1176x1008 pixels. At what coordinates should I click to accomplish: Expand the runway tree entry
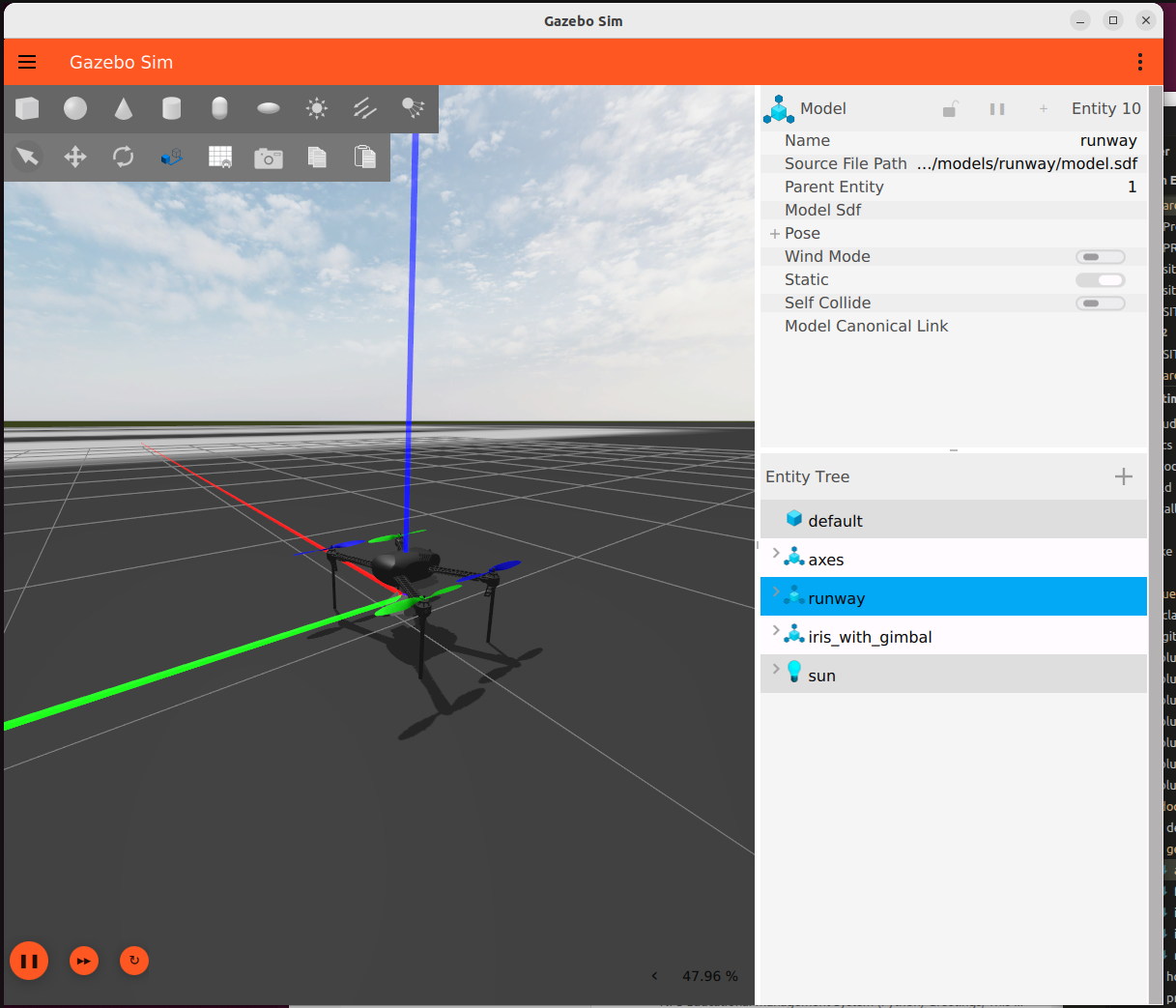pos(776,592)
